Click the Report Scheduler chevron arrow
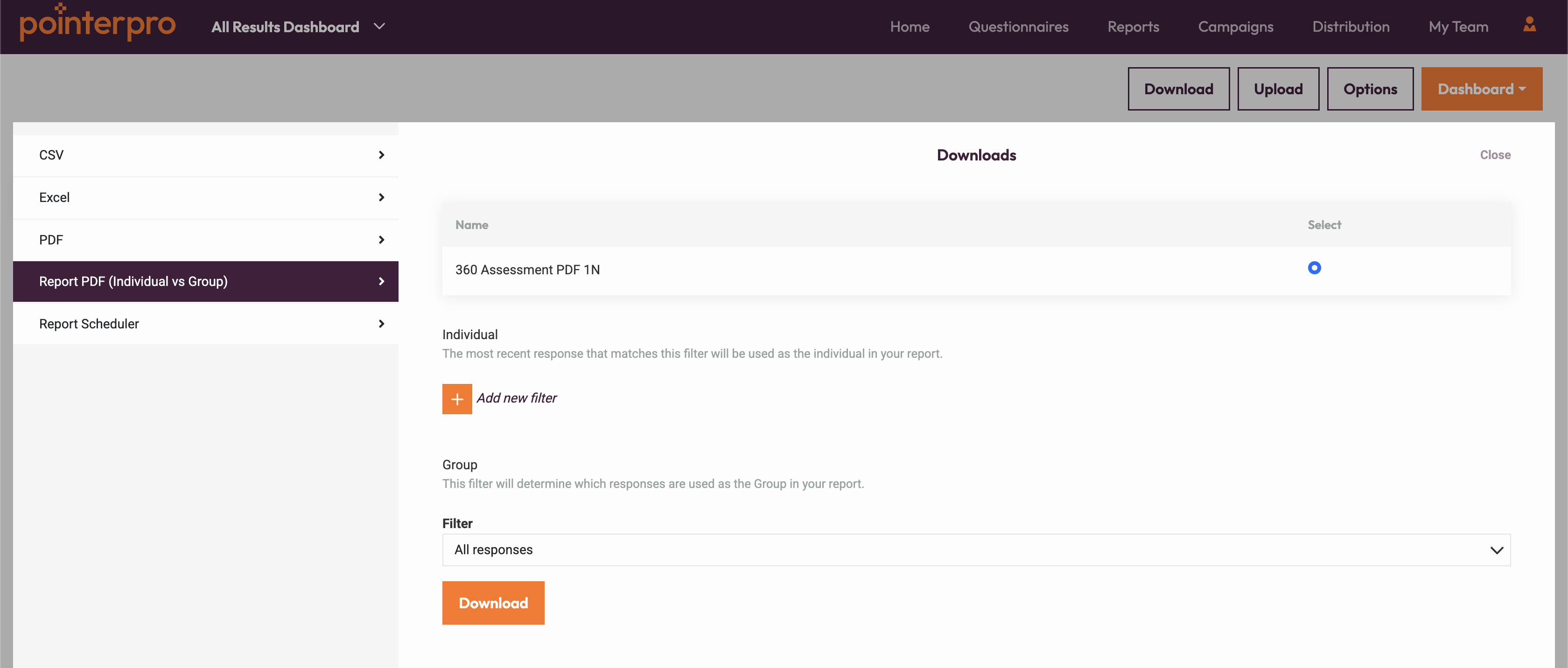 [381, 324]
